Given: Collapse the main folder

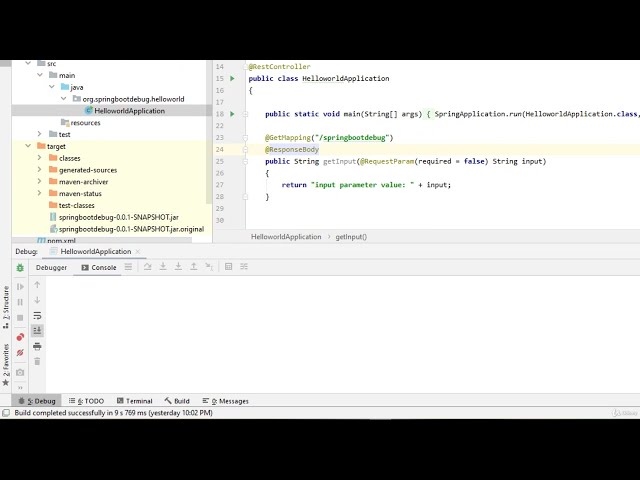Looking at the screenshot, I should click(x=40, y=75).
